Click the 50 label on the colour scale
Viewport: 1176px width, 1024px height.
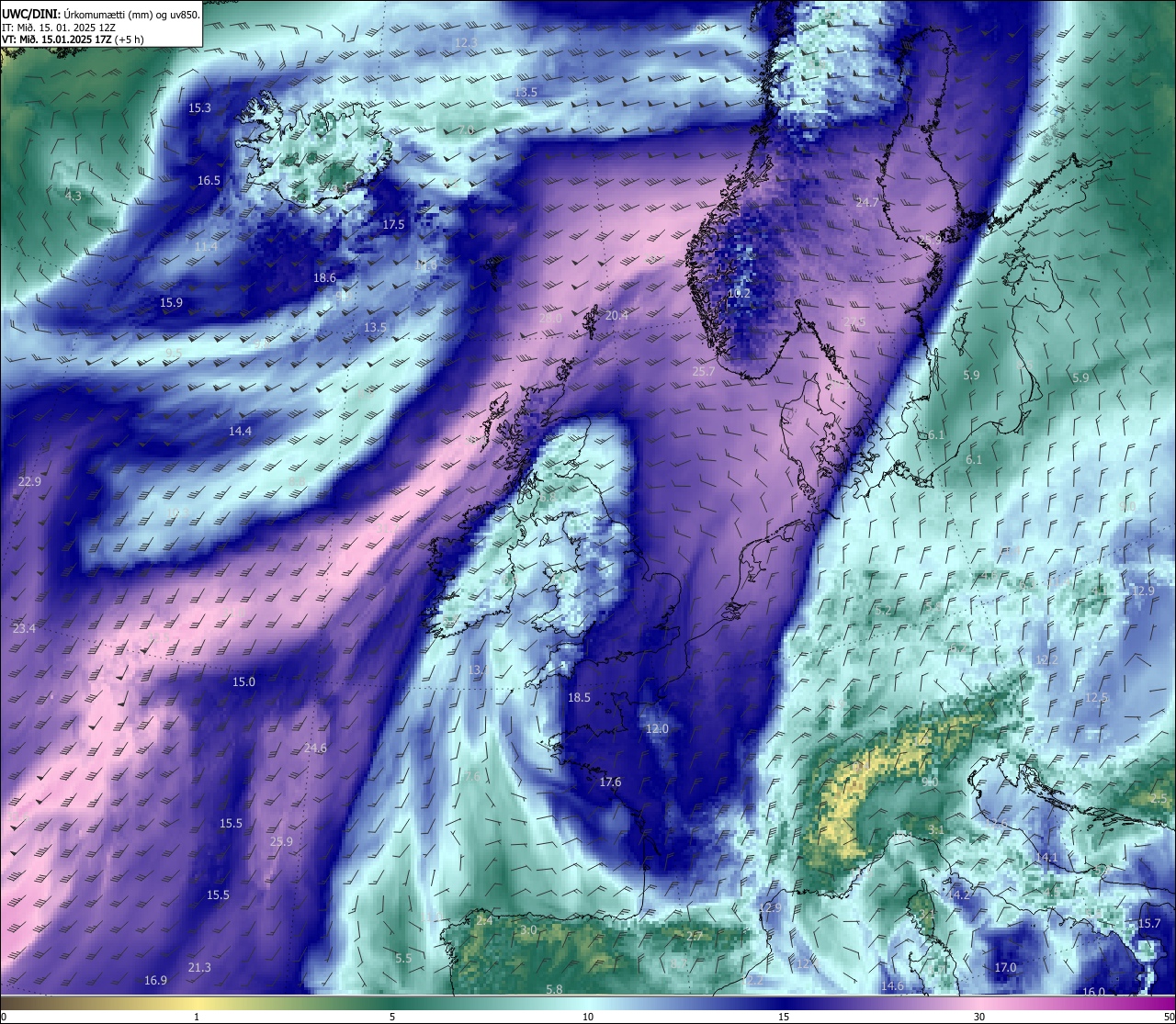(x=1169, y=1017)
